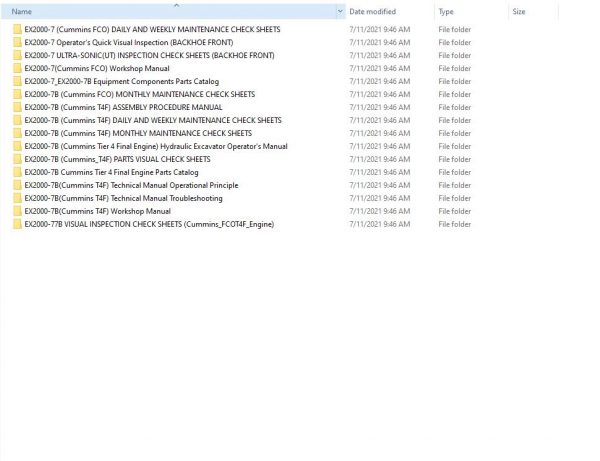The height and width of the screenshot is (461, 600).
Task: Click folder icon beside EX2000-7 Operator's Quick Visual Inspection
Action: point(17,42)
